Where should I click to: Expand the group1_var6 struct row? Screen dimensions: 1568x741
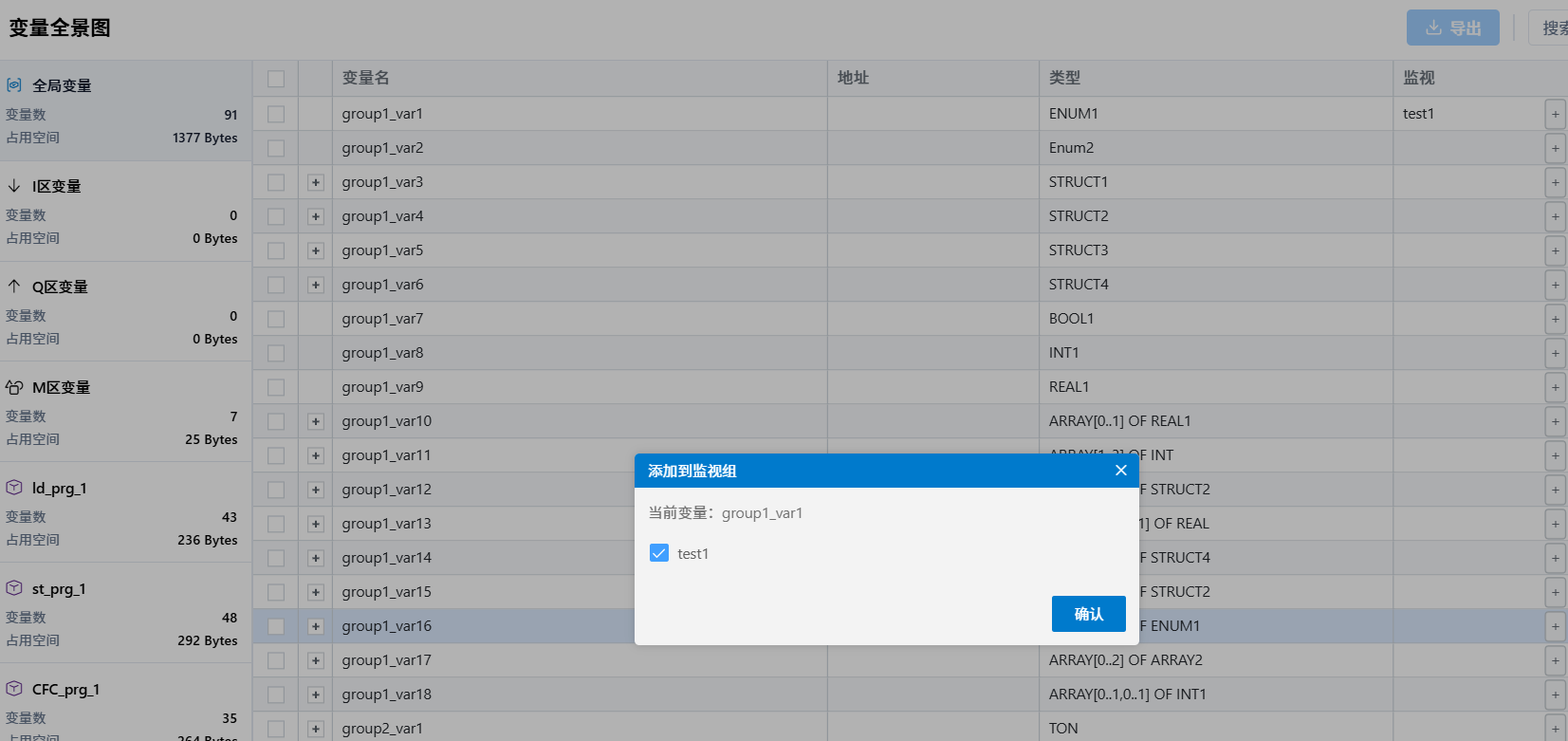(316, 285)
